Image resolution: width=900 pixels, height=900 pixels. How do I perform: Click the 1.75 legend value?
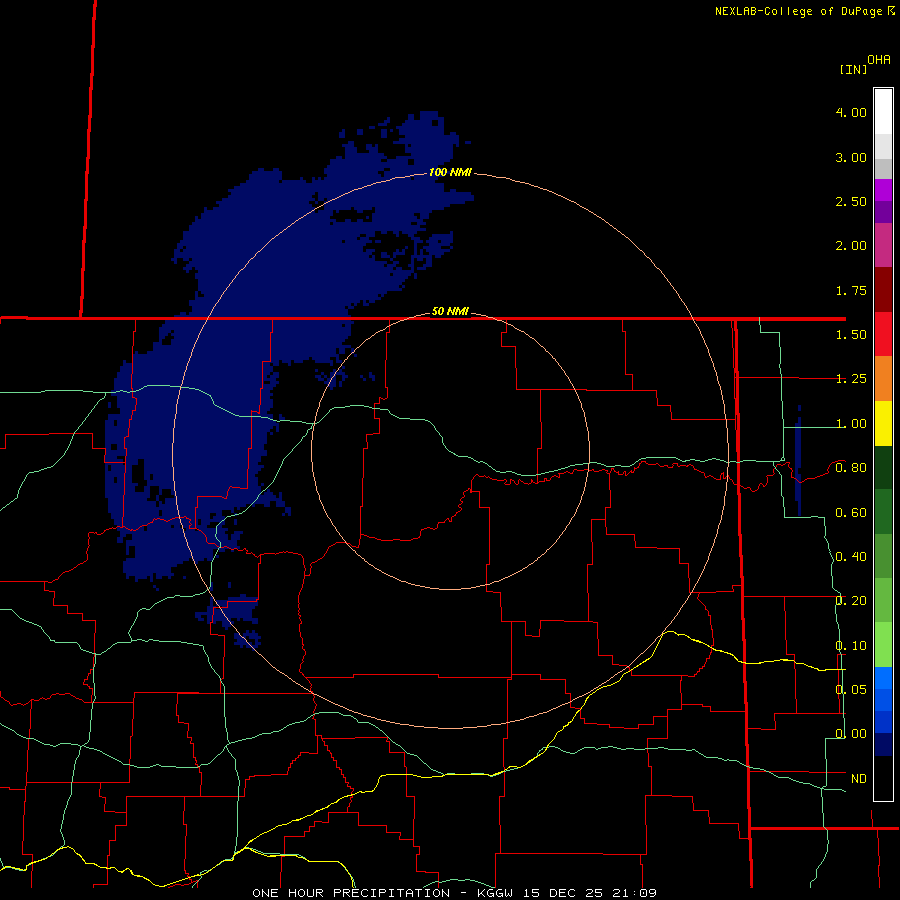click(851, 290)
